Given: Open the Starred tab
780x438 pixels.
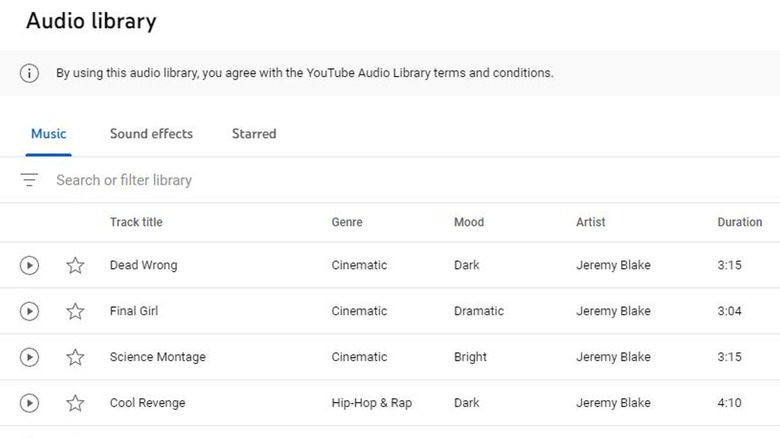Looking at the screenshot, I should pos(254,134).
